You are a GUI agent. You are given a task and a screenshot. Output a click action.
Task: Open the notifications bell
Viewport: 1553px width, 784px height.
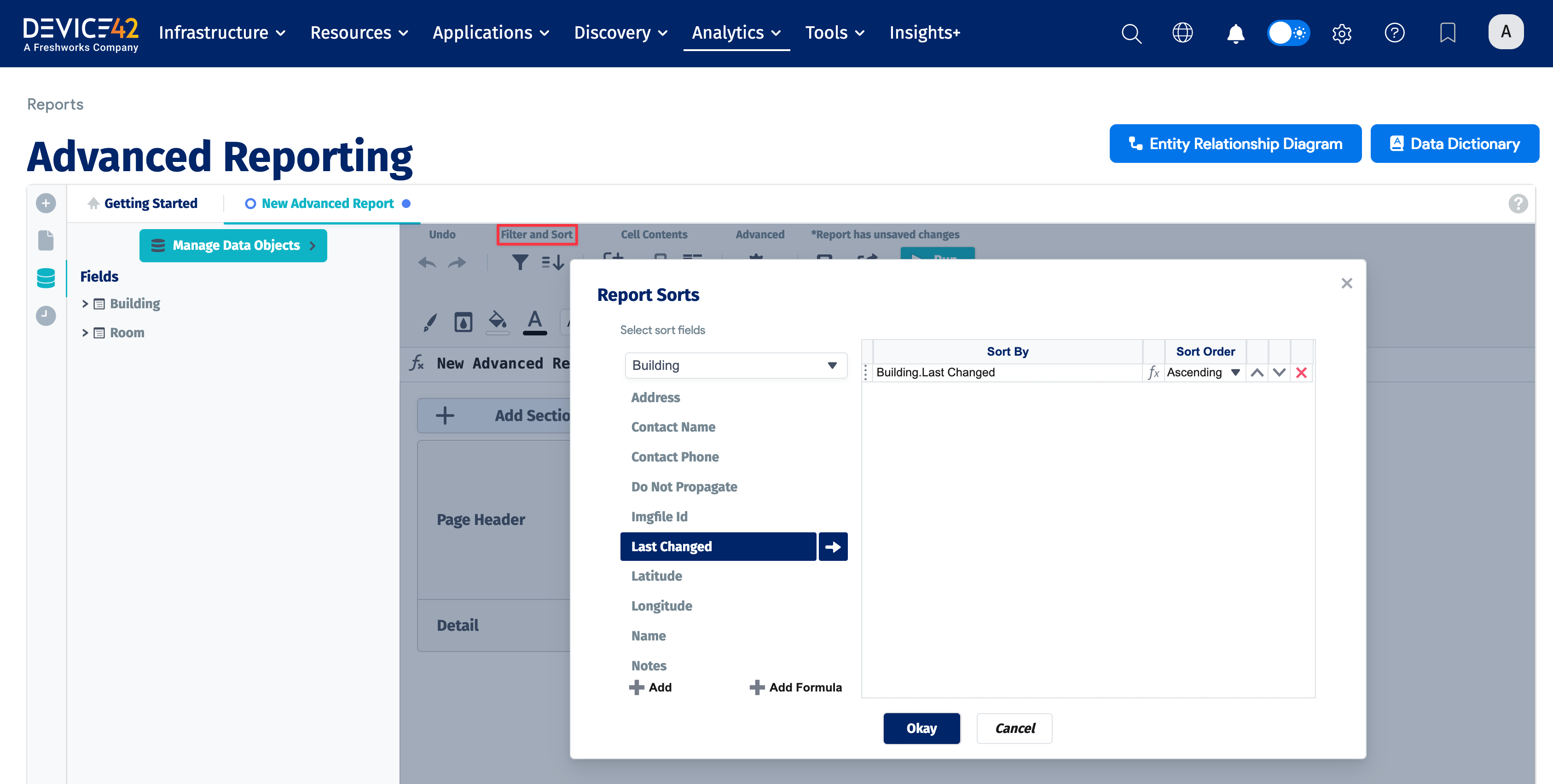(x=1235, y=33)
